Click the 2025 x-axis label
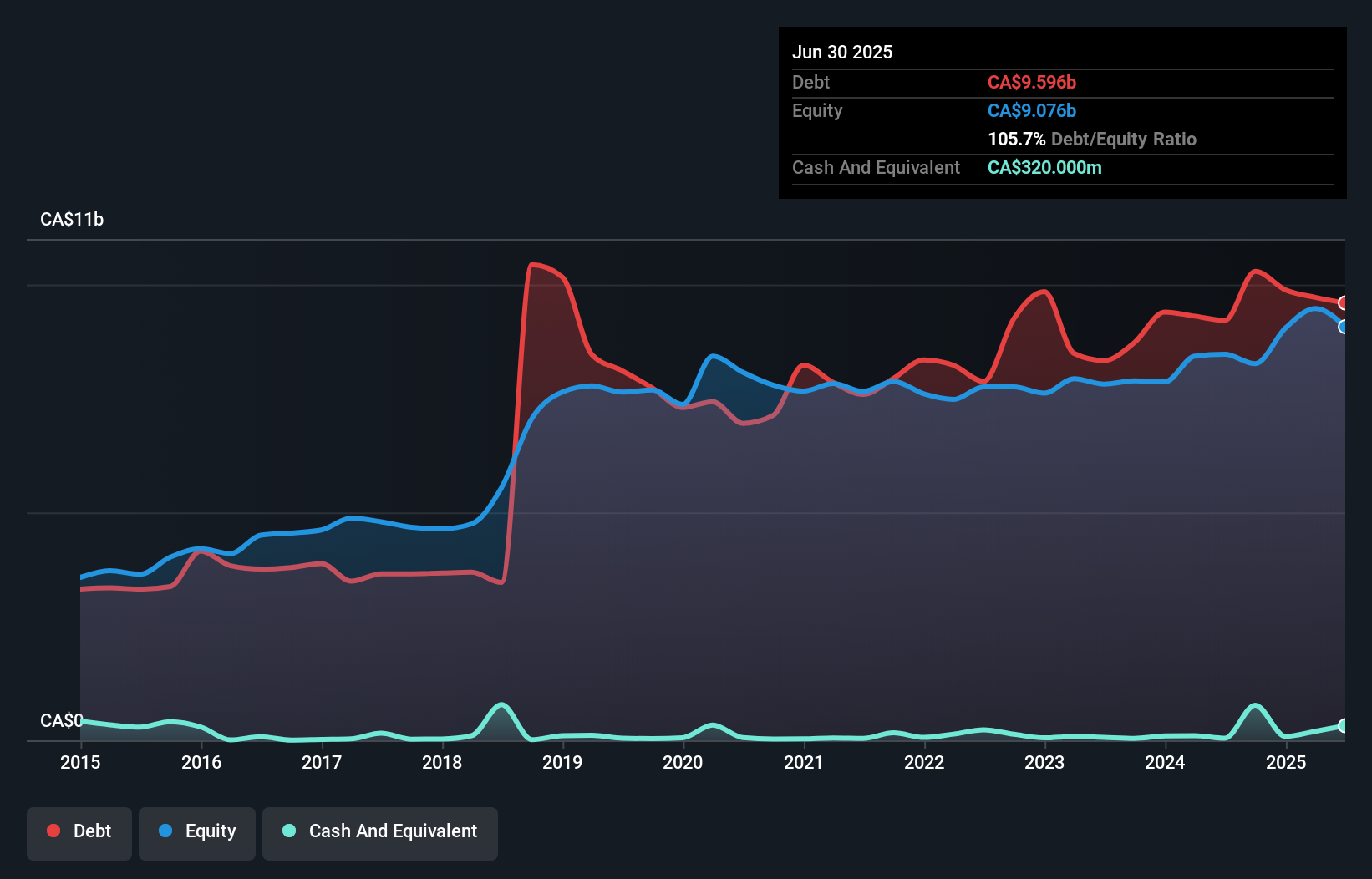Viewport: 1372px width, 879px height. (x=1286, y=762)
